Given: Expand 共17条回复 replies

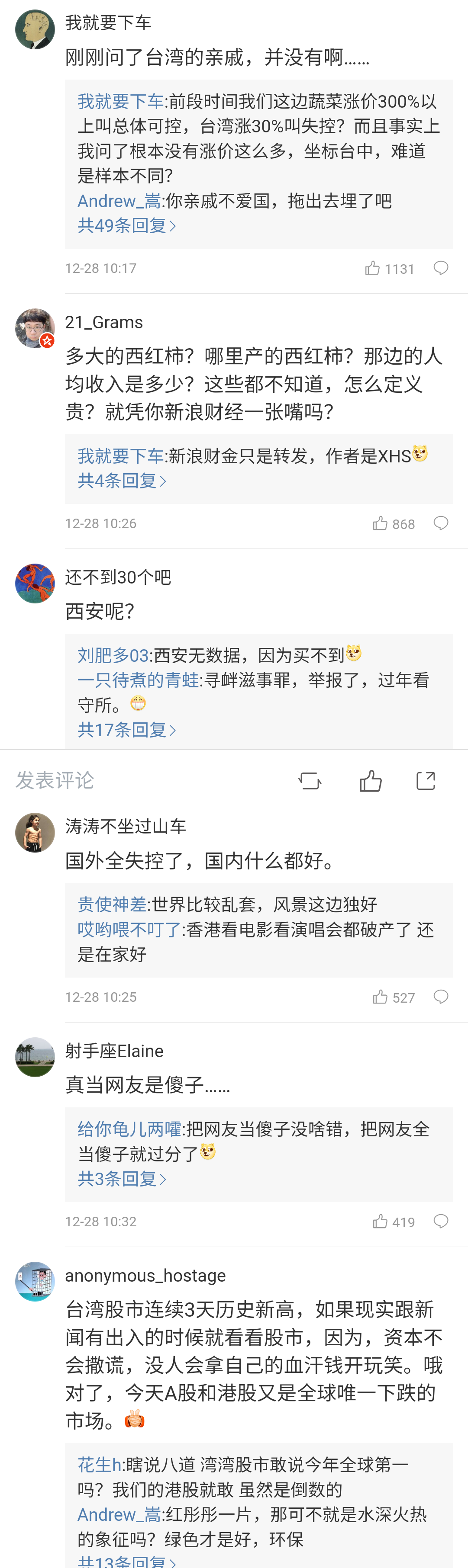Looking at the screenshot, I should pos(127,730).
